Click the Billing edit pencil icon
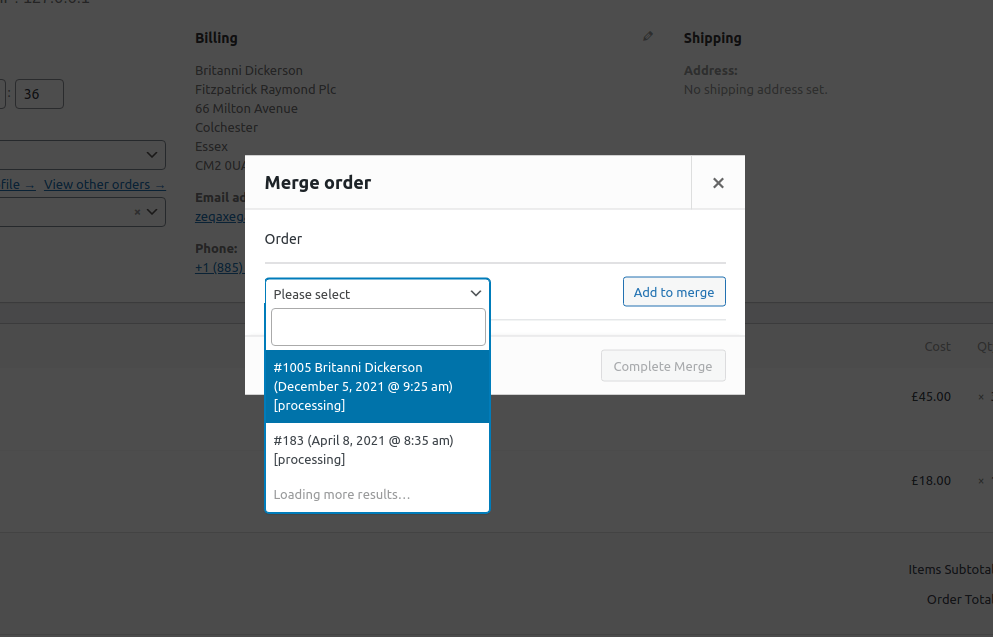The height and width of the screenshot is (637, 993). point(648,37)
